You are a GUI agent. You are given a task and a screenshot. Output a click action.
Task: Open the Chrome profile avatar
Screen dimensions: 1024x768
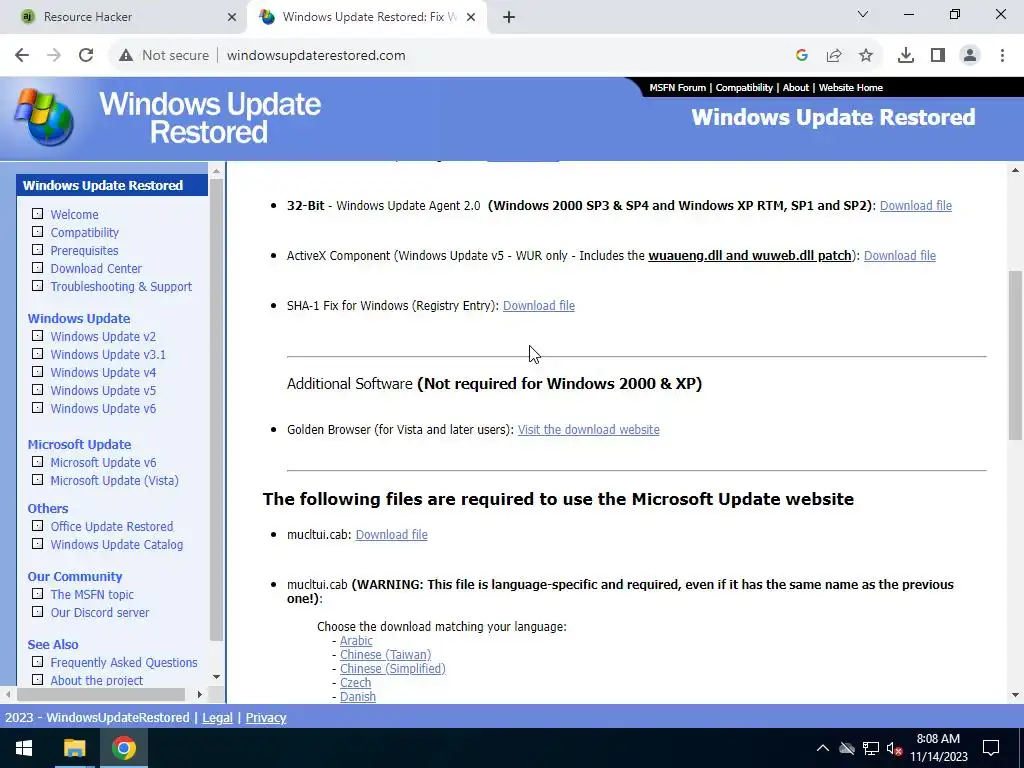[x=970, y=56]
